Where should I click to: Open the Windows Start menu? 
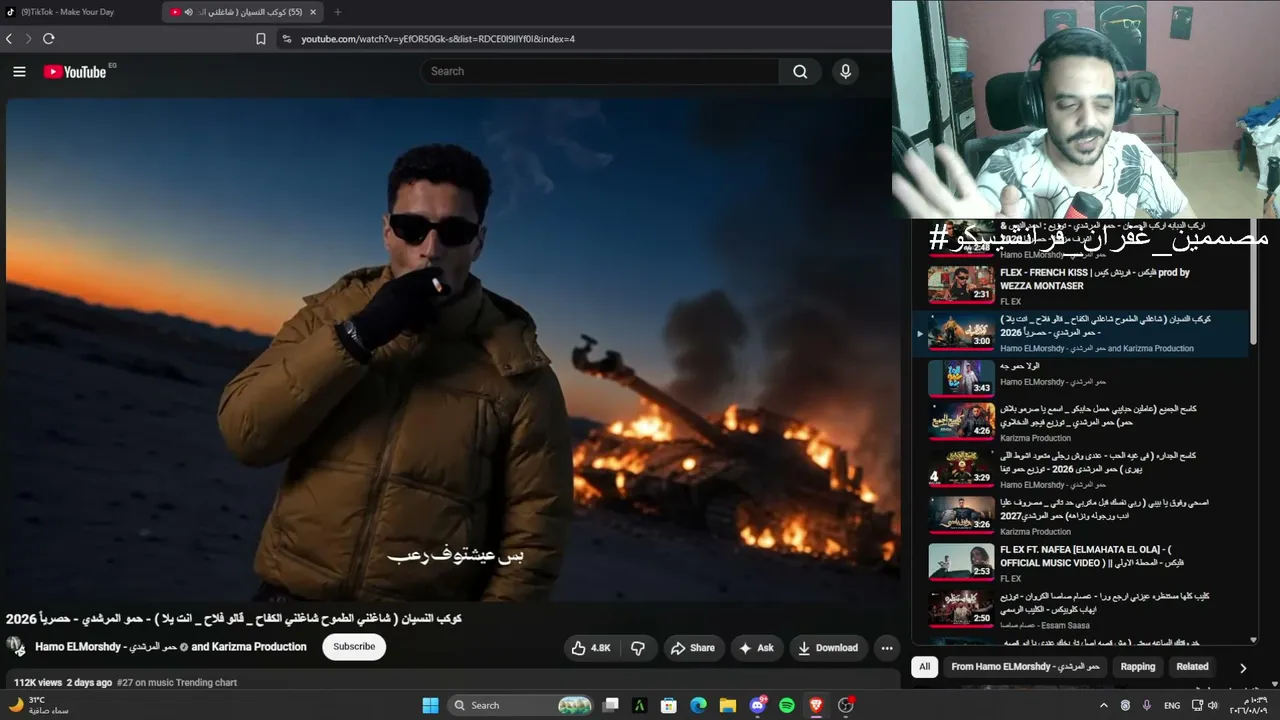tap(430, 705)
